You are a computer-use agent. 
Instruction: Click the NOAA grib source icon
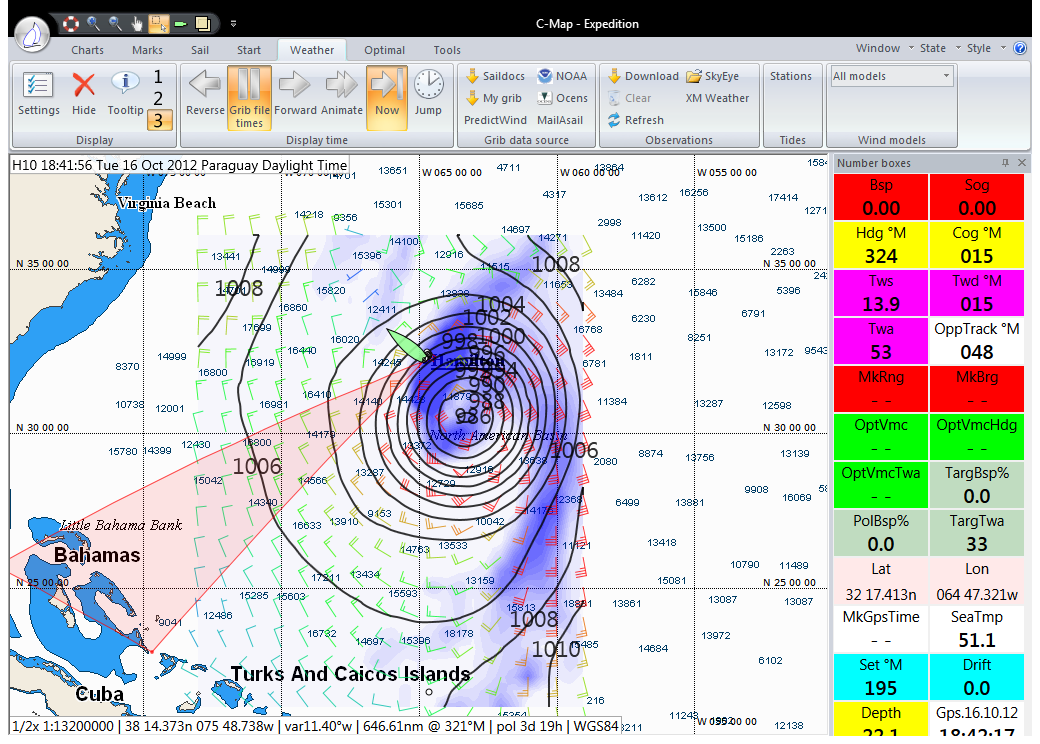[x=562, y=76]
